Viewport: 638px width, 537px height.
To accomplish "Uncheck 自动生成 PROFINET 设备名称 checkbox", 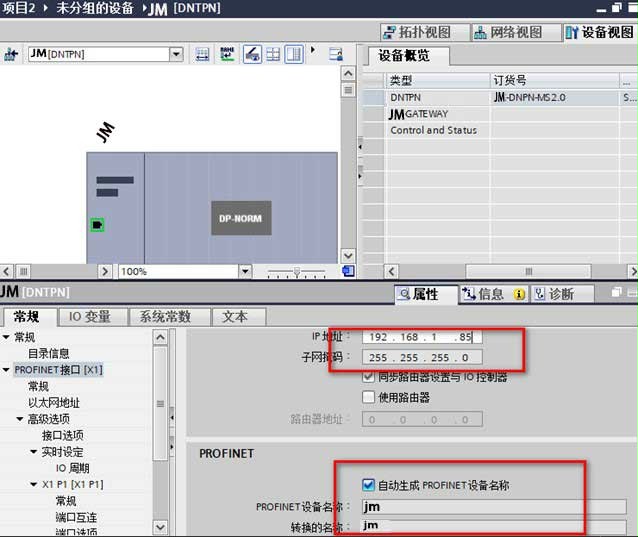I will click(369, 485).
